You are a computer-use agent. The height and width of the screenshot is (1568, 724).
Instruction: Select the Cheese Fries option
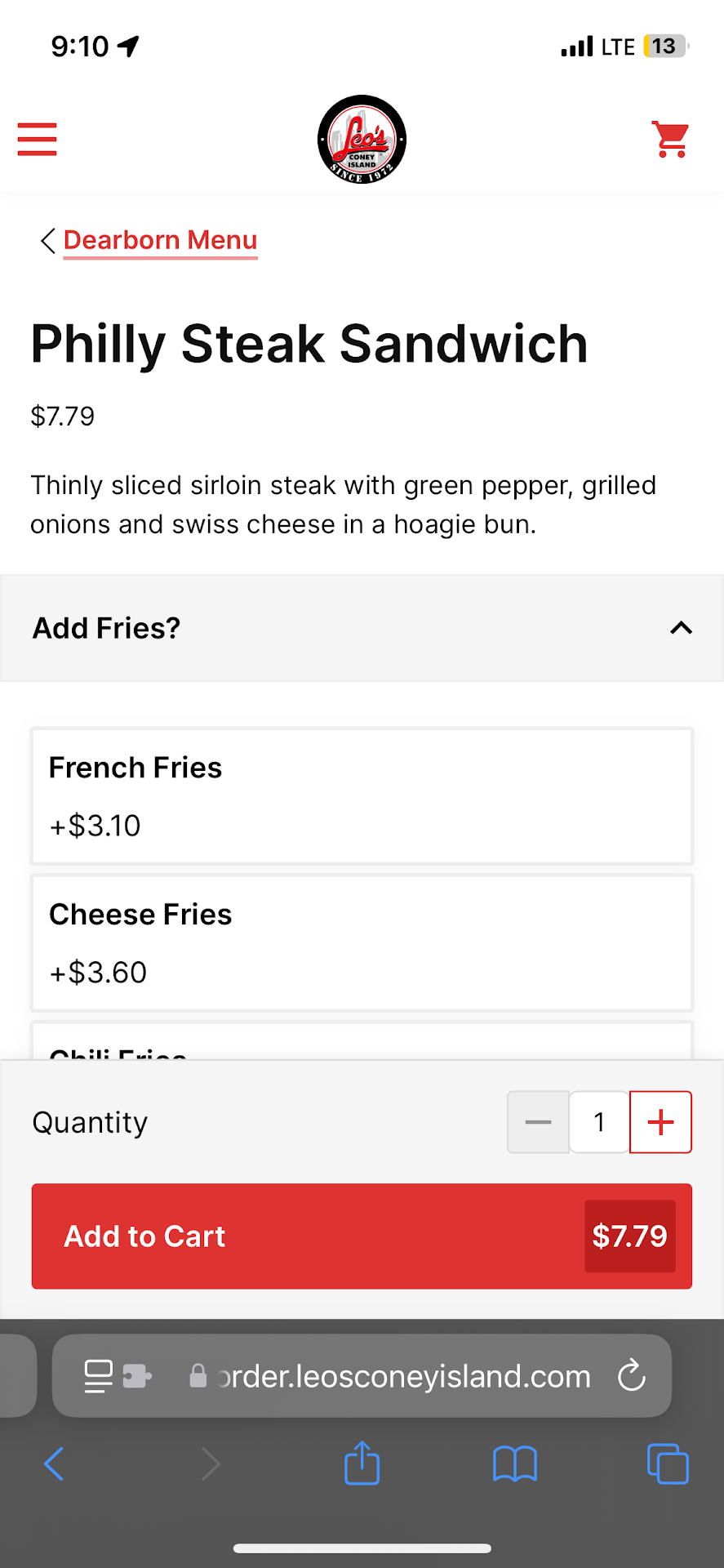point(362,942)
